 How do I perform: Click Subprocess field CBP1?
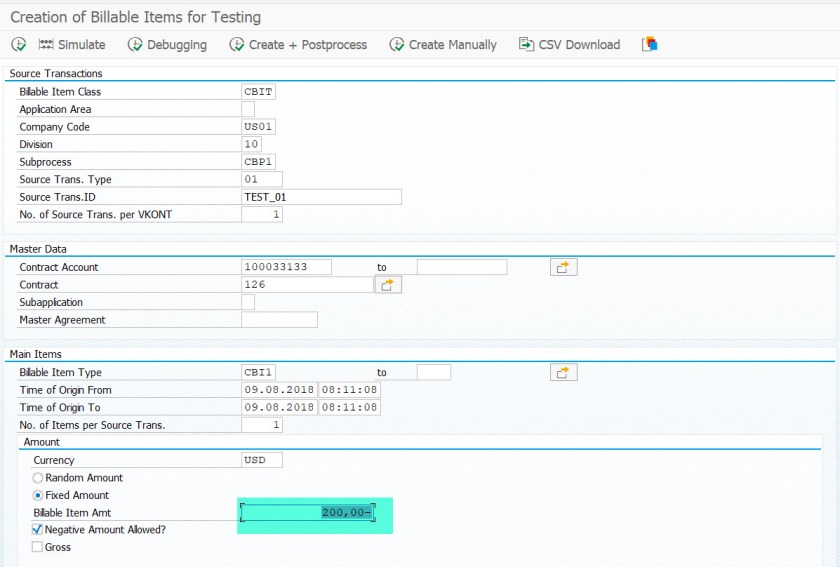(x=258, y=162)
